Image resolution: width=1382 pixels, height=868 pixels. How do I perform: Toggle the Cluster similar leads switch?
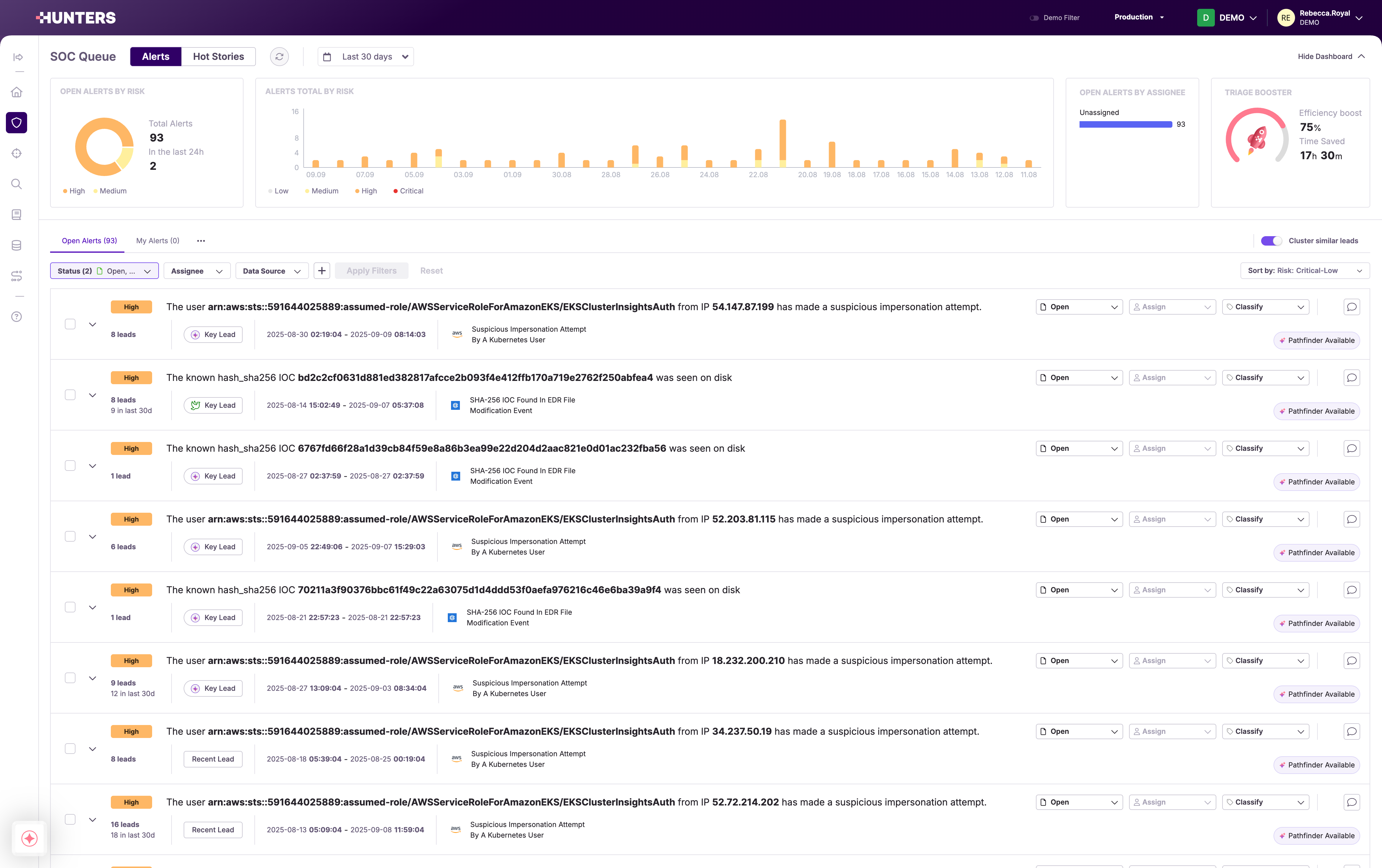(1271, 241)
